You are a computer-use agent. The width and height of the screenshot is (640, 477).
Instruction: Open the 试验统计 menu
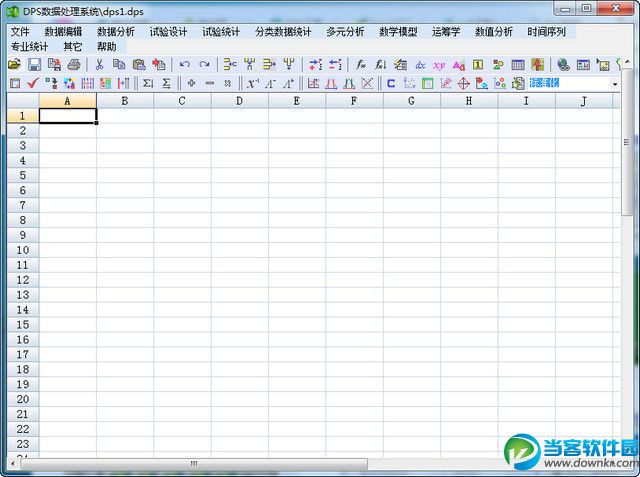click(221, 32)
